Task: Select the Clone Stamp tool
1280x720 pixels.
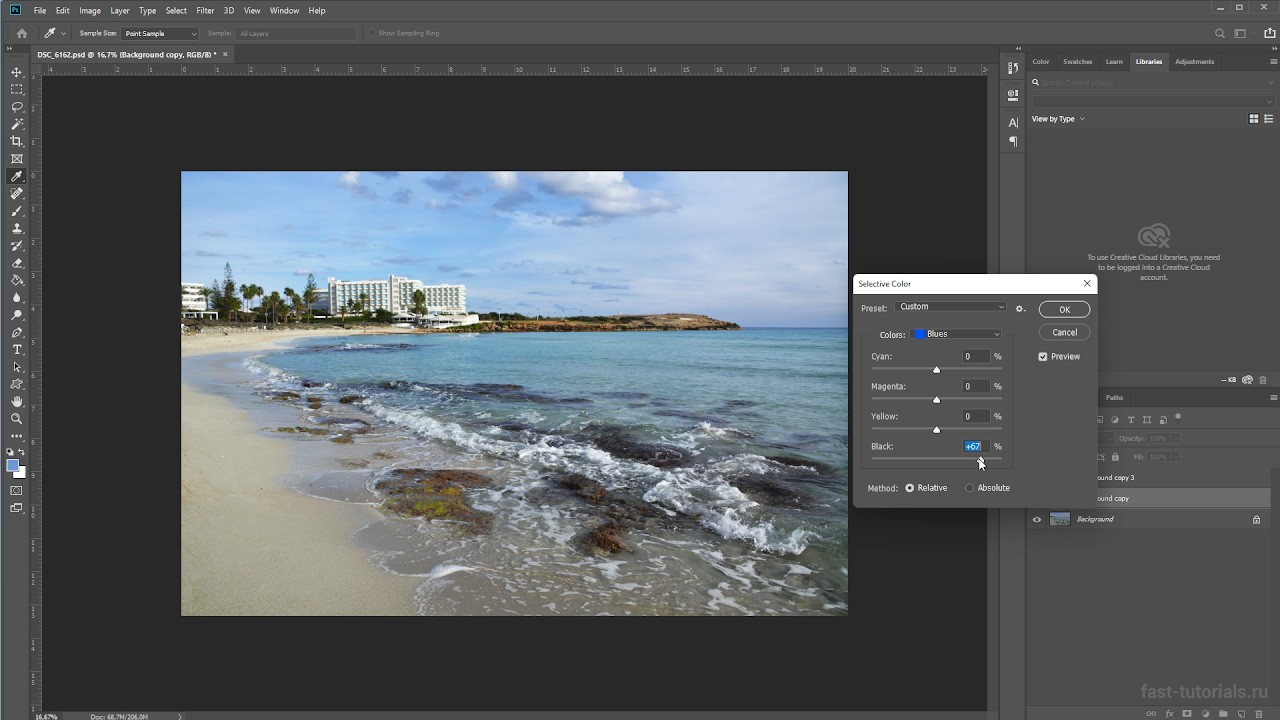Action: [x=17, y=229]
